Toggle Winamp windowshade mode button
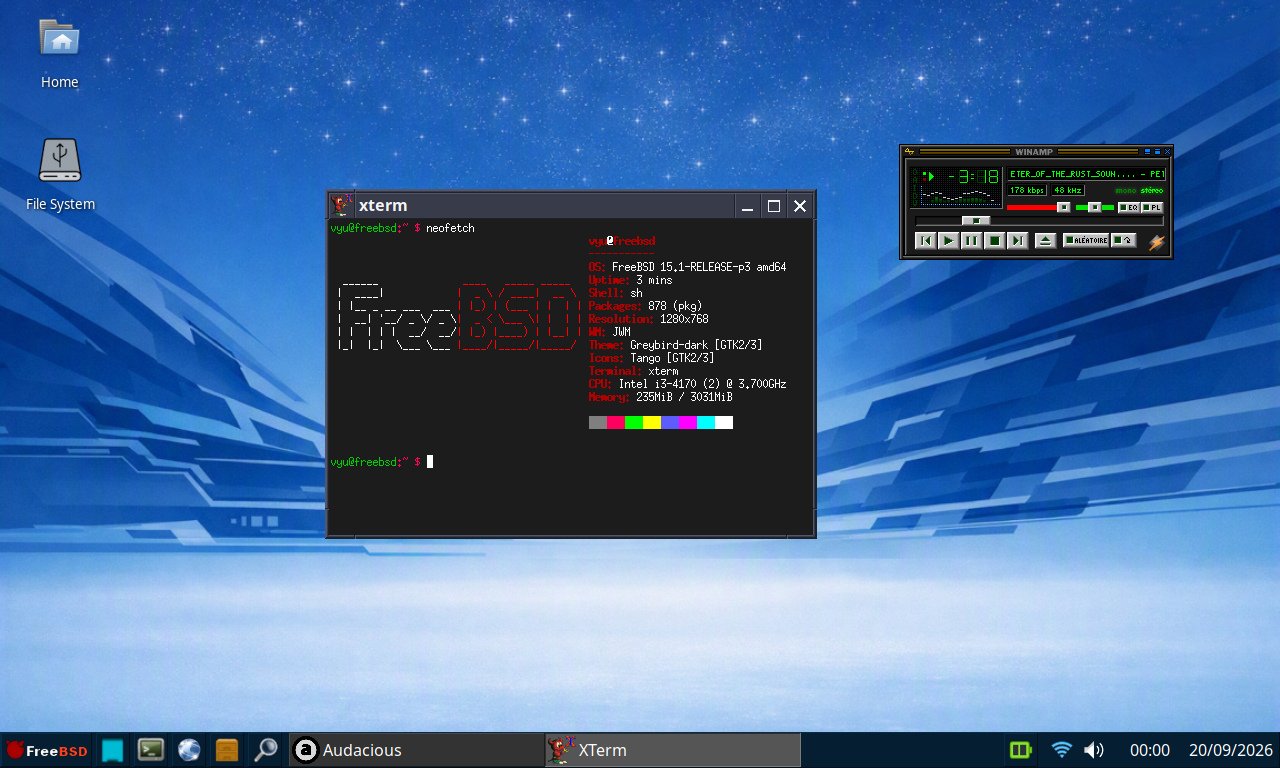This screenshot has height=768, width=1280. [1157, 151]
